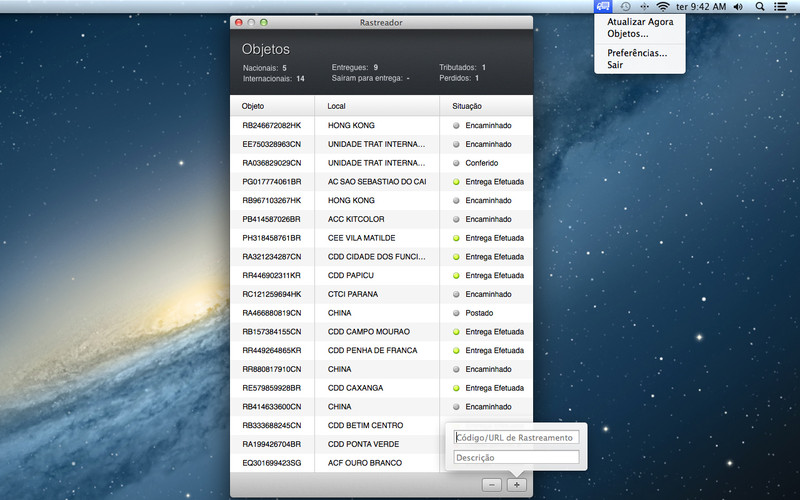Select row RR446902311KR
The image size is (800, 500).
[x=382, y=276]
